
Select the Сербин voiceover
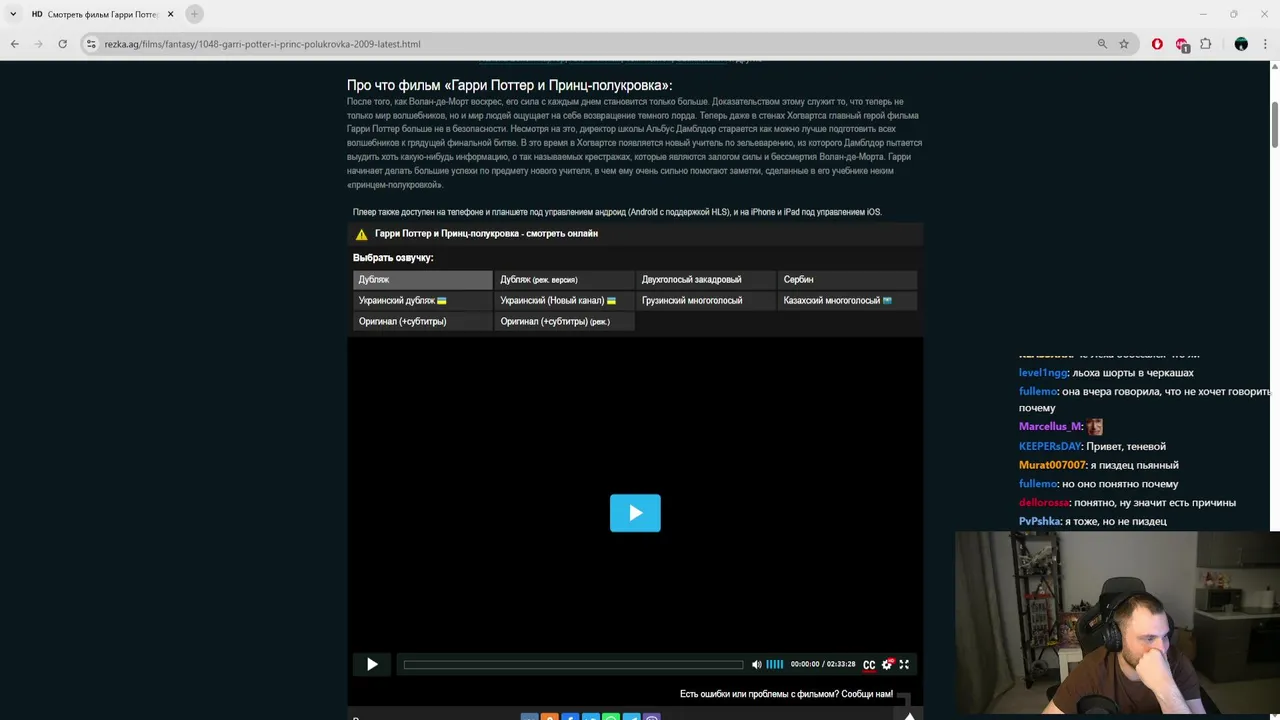(x=847, y=279)
